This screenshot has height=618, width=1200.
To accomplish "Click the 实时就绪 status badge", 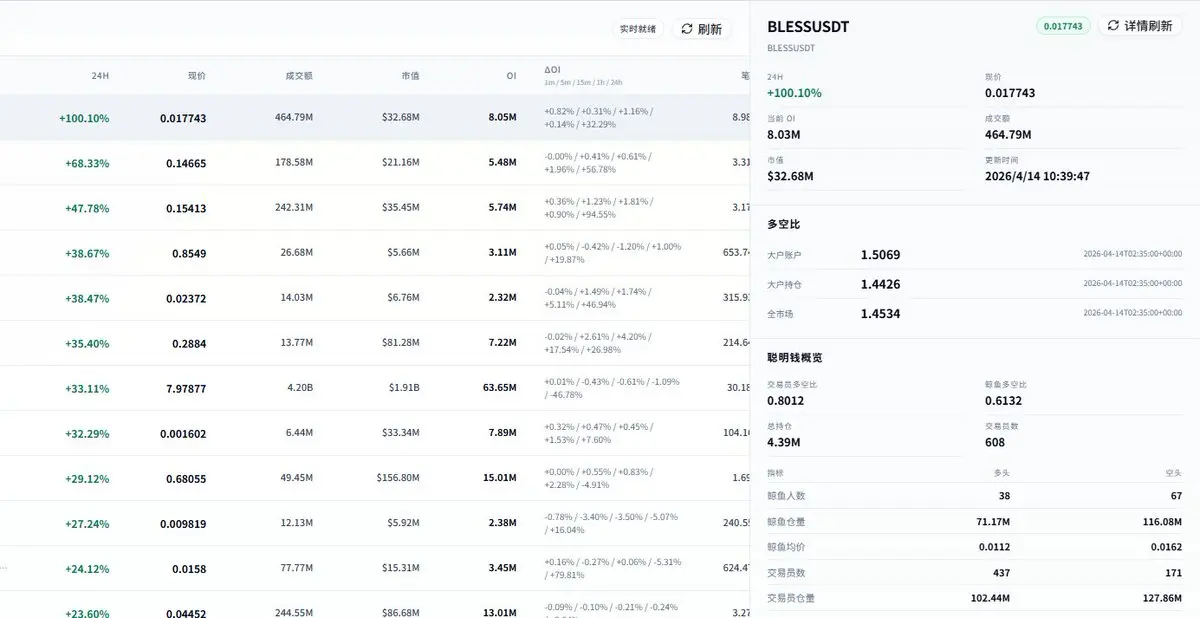I will coord(638,29).
